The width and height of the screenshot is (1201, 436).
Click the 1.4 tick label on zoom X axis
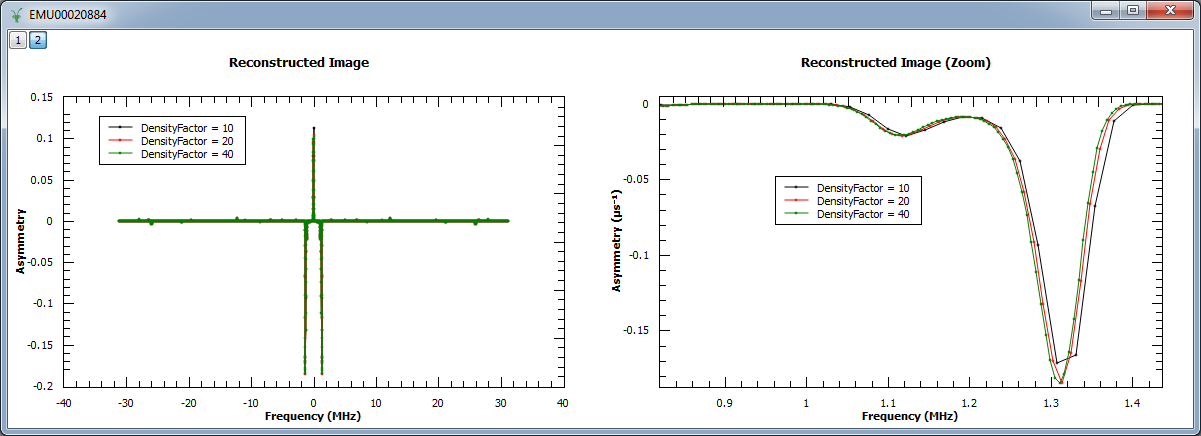[x=1132, y=402]
